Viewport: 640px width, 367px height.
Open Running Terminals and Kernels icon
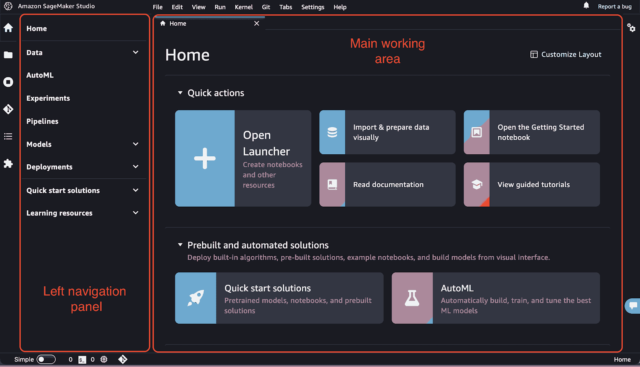click(x=8, y=82)
